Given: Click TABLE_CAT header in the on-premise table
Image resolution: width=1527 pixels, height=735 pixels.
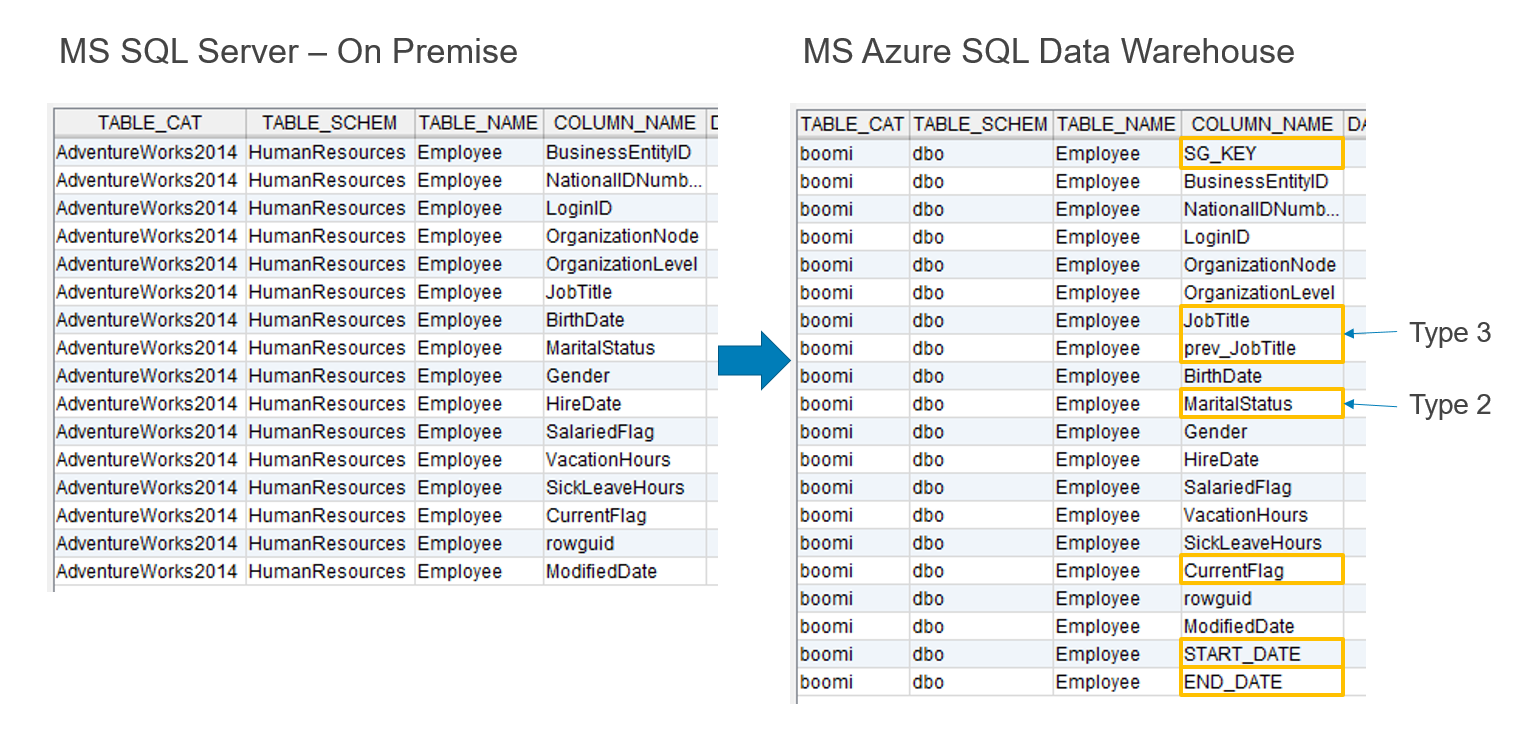Looking at the screenshot, I should click(x=150, y=123).
